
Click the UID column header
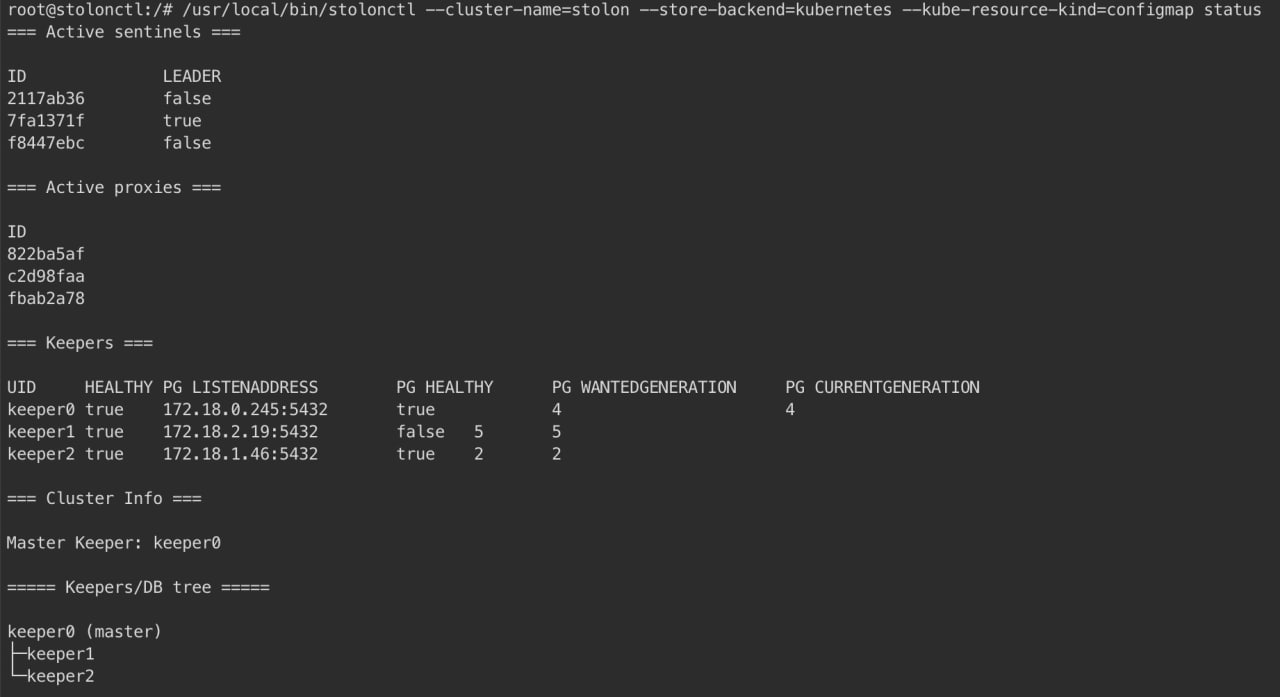(x=22, y=387)
